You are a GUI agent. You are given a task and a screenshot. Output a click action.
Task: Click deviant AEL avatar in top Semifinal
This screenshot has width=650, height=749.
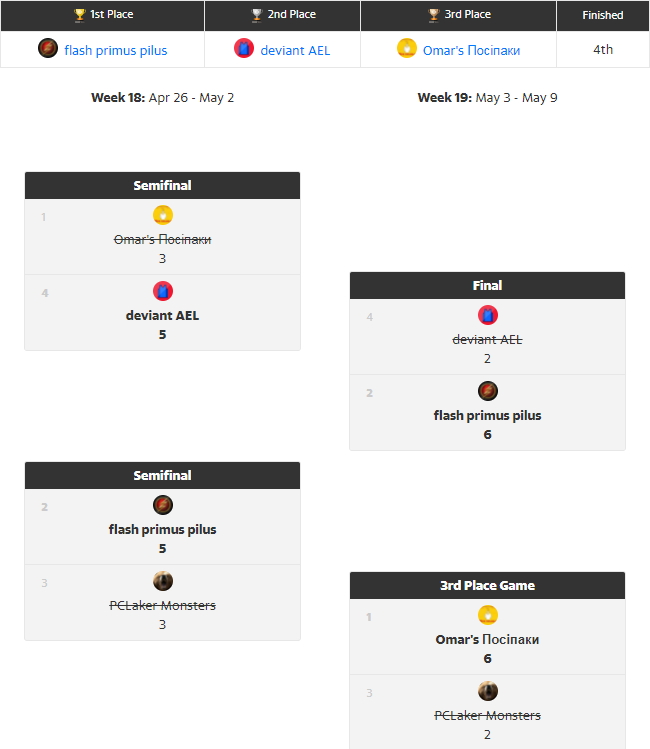click(x=163, y=291)
